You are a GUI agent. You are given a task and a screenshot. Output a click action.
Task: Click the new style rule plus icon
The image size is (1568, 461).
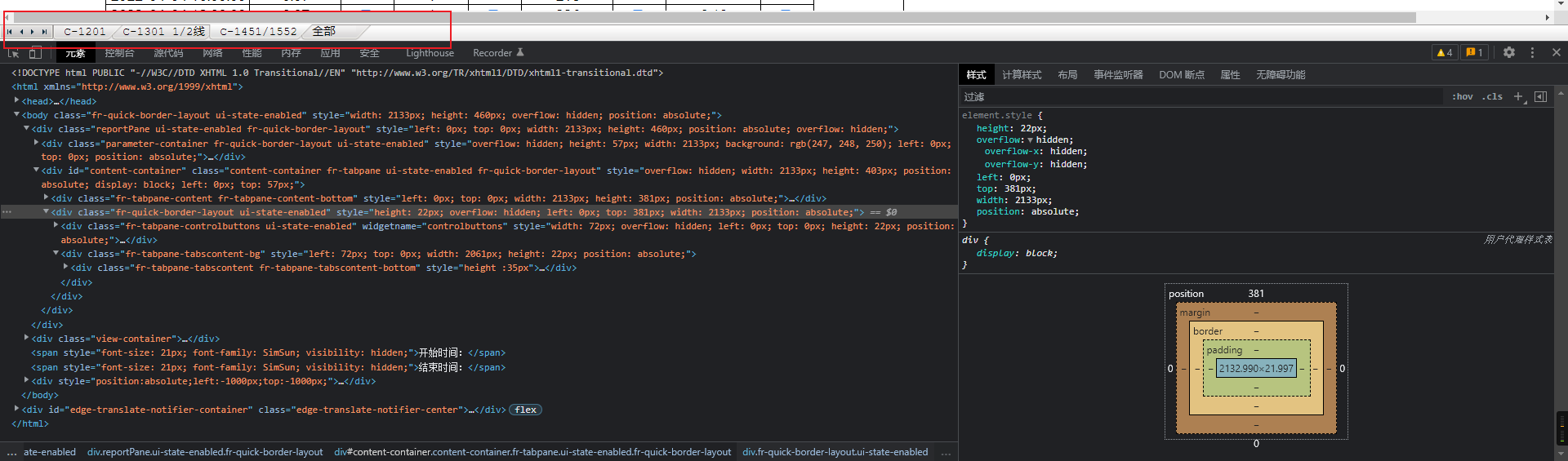1518,96
